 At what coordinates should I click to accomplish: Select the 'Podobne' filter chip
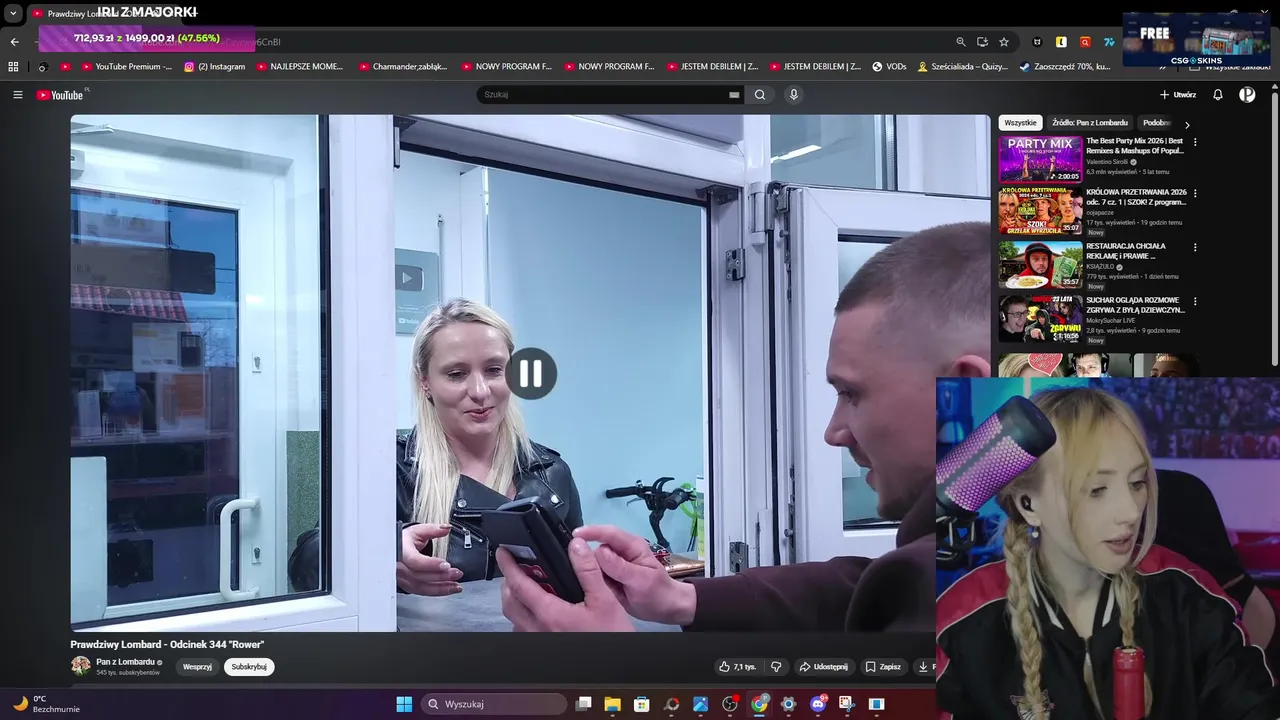[1157, 123]
